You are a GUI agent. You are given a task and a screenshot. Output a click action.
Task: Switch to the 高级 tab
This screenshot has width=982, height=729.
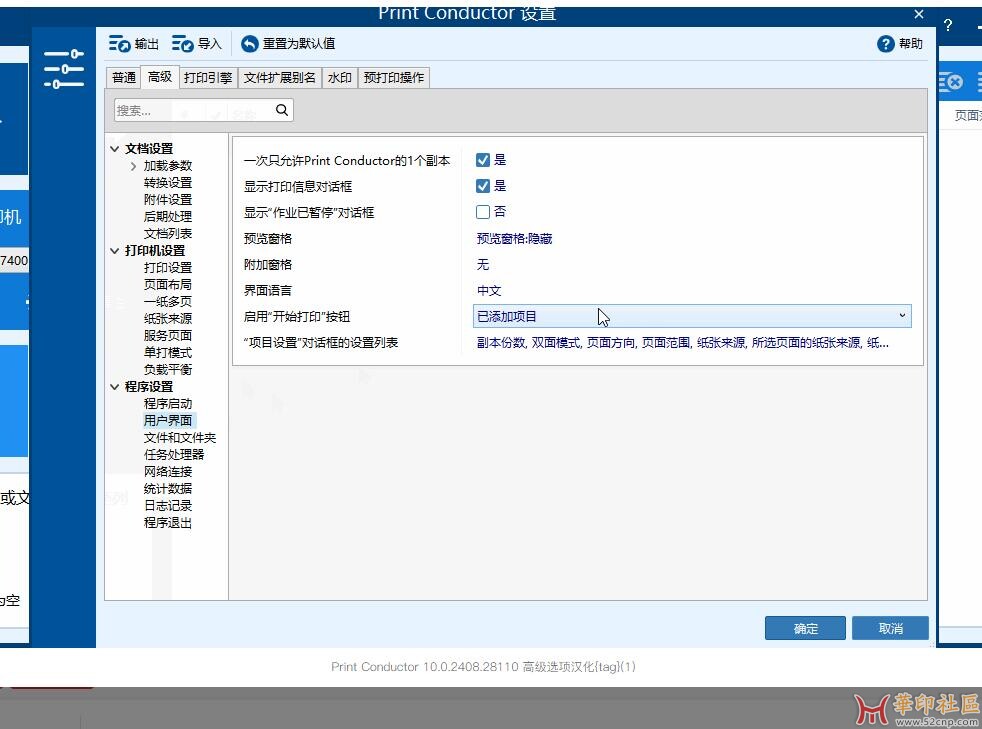[160, 76]
